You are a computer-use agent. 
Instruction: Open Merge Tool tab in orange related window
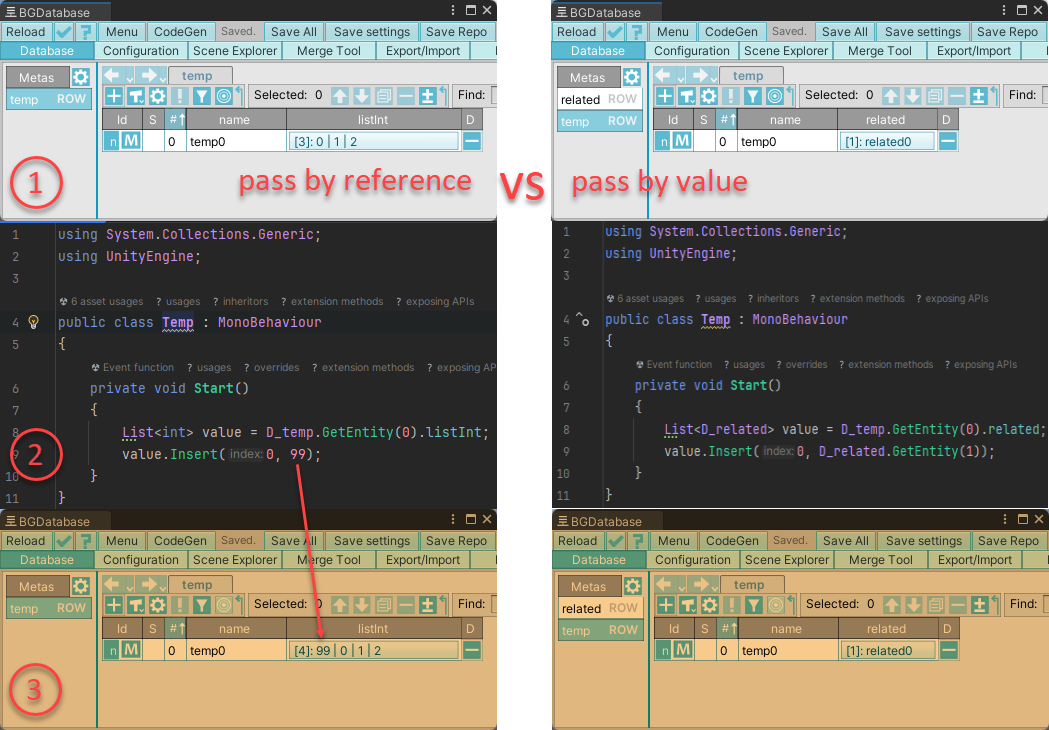[880, 560]
